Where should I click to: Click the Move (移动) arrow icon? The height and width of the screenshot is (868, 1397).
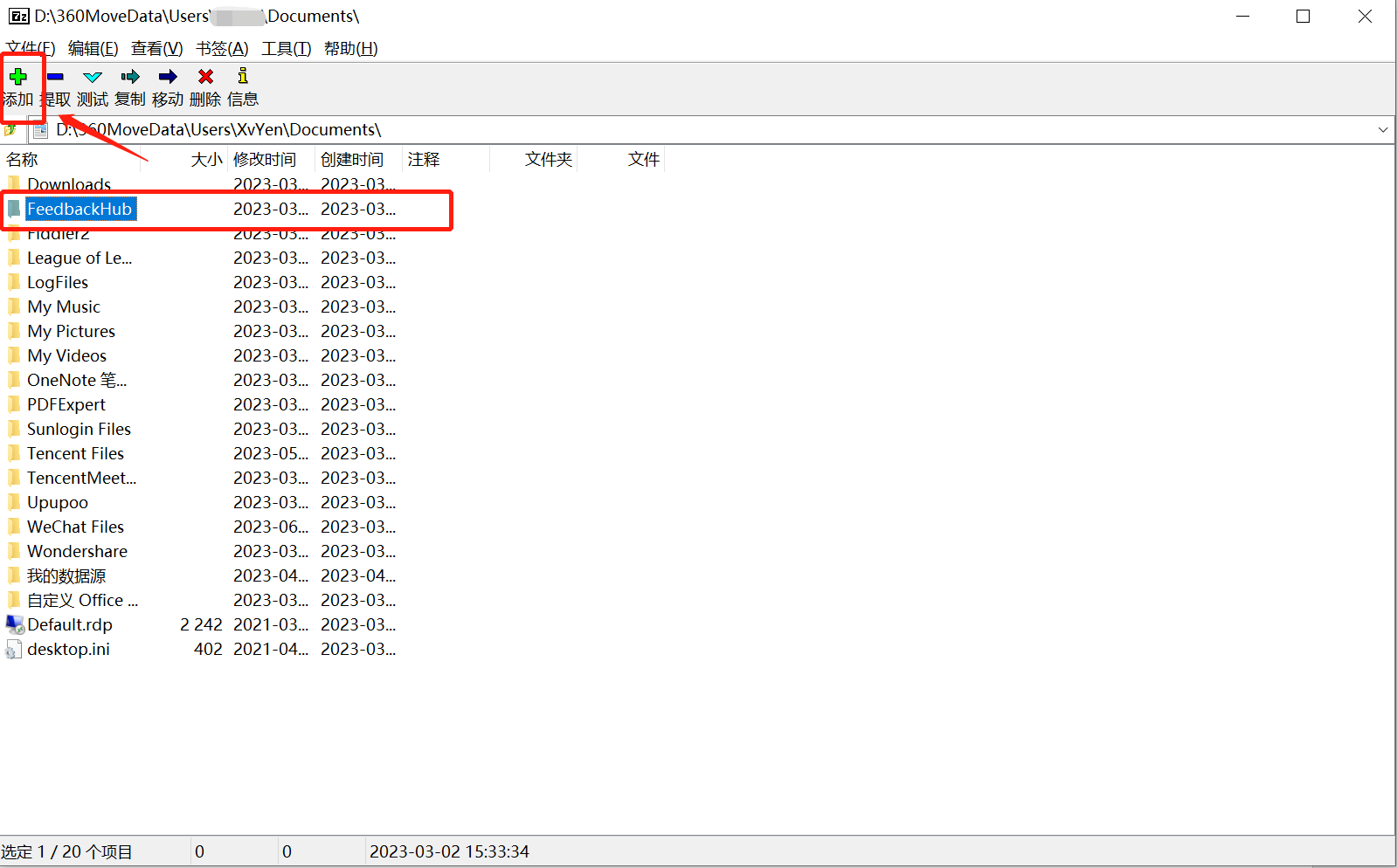point(168,77)
